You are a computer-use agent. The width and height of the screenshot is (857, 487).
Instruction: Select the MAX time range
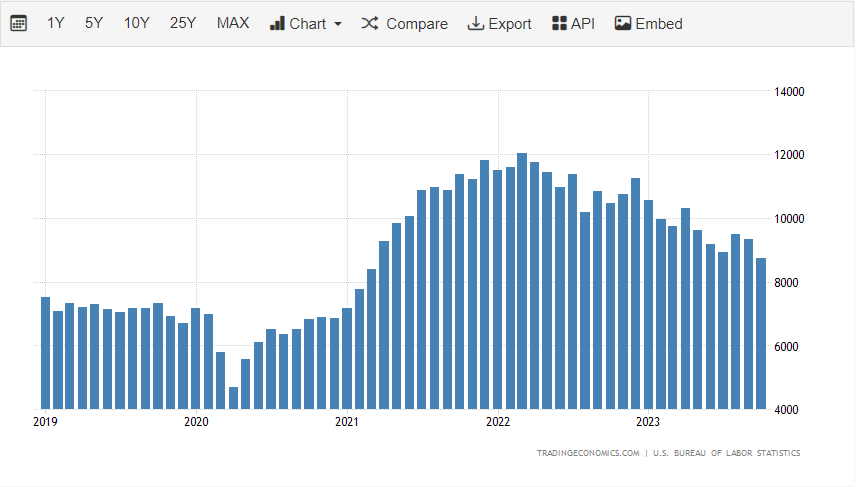click(233, 23)
